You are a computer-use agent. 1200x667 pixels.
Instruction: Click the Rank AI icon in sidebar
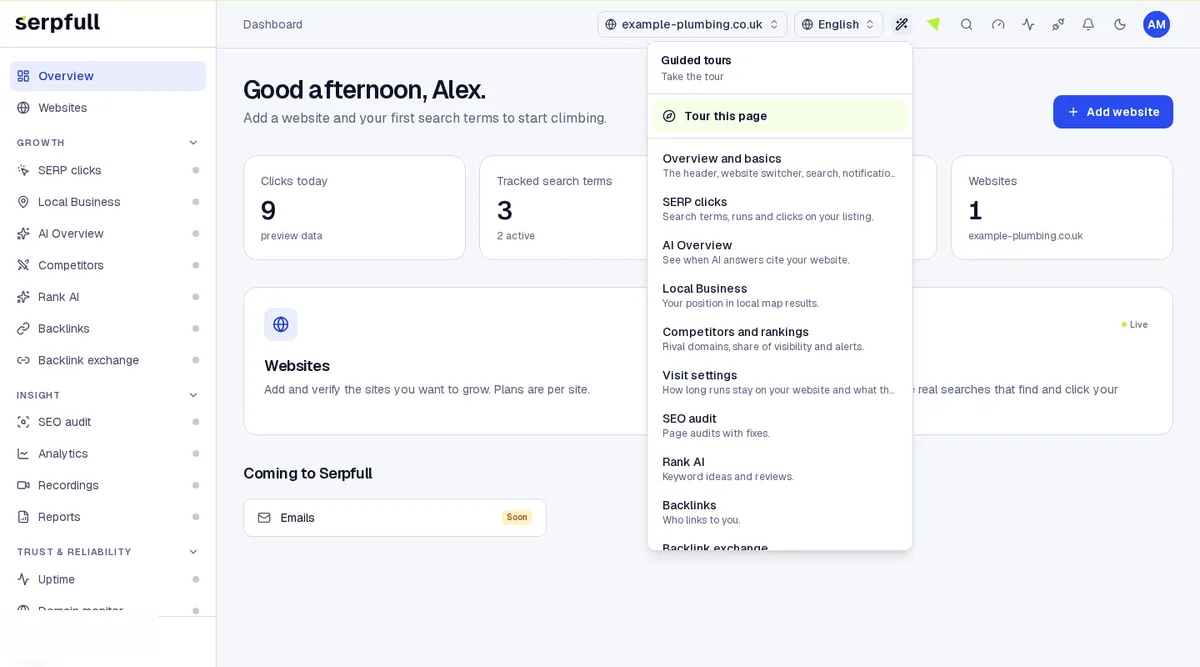(x=23, y=297)
